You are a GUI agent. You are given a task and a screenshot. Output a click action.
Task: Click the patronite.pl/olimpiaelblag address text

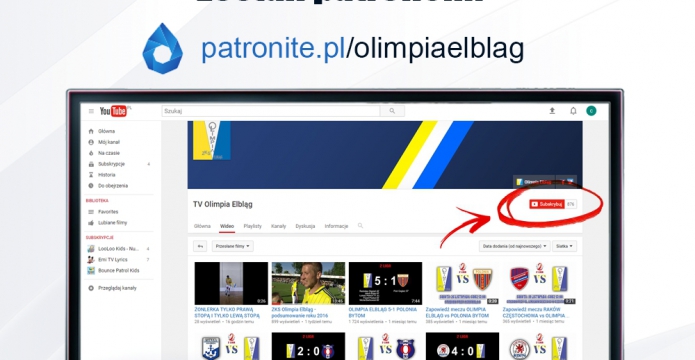pos(363,49)
